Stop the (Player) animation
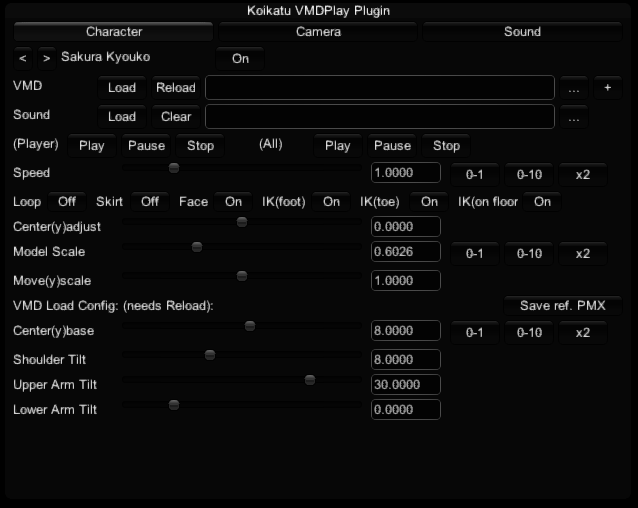 tap(200, 146)
